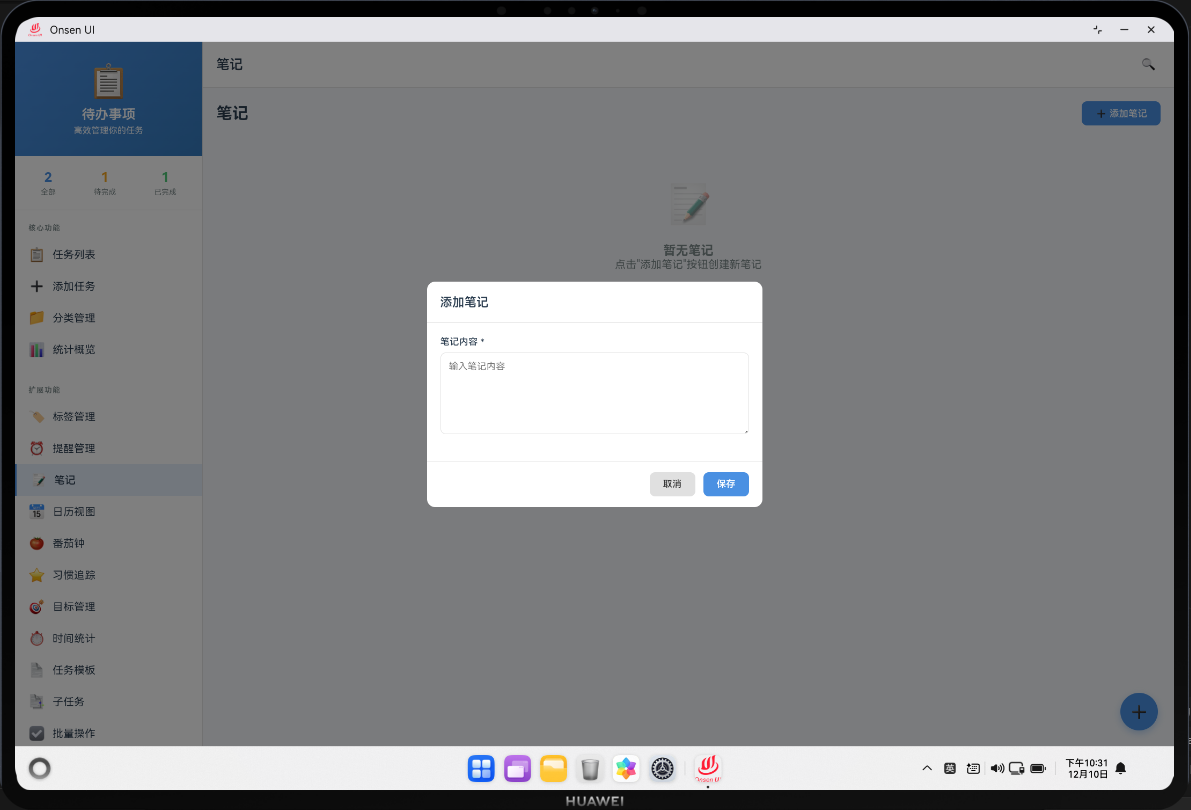Viewport: 1191px width, 810px height.
Task: Focus the 笔记内容 text area
Action: pos(594,393)
